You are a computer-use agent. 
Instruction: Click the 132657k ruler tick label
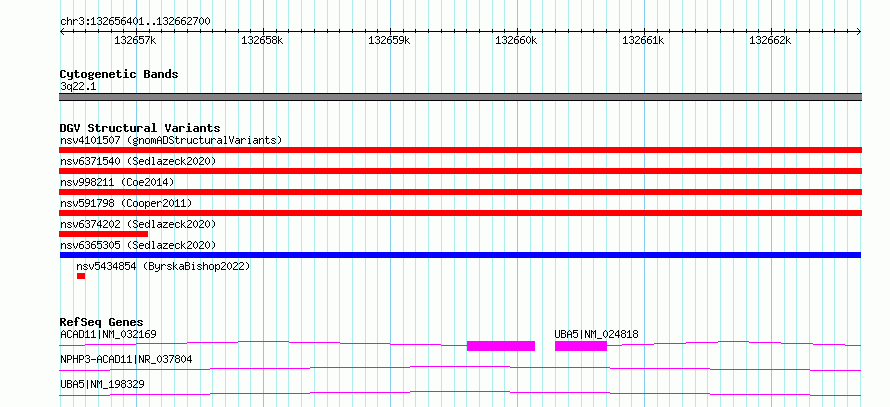tap(135, 41)
